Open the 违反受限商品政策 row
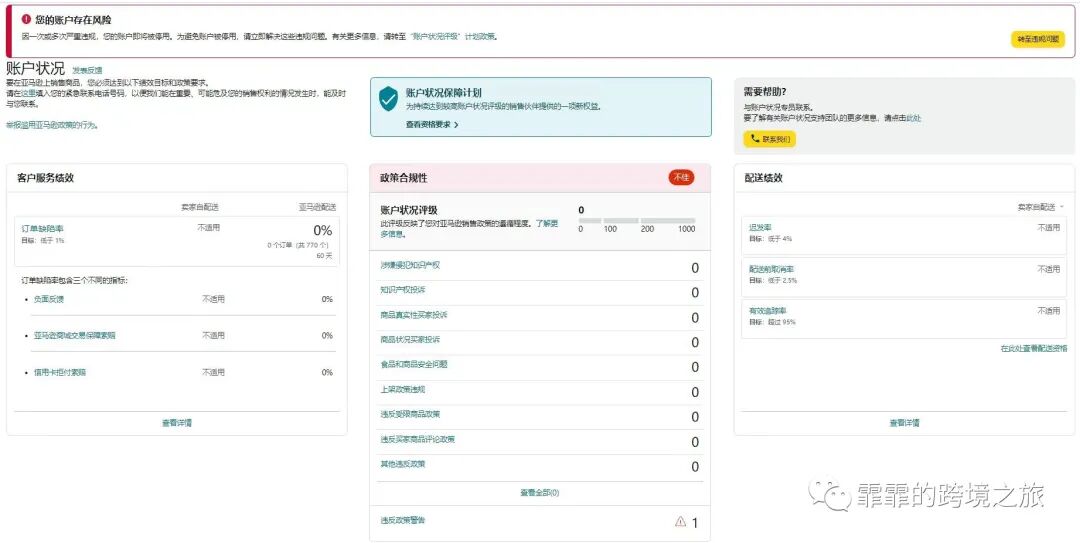The height and width of the screenshot is (543, 1080). click(x=539, y=417)
